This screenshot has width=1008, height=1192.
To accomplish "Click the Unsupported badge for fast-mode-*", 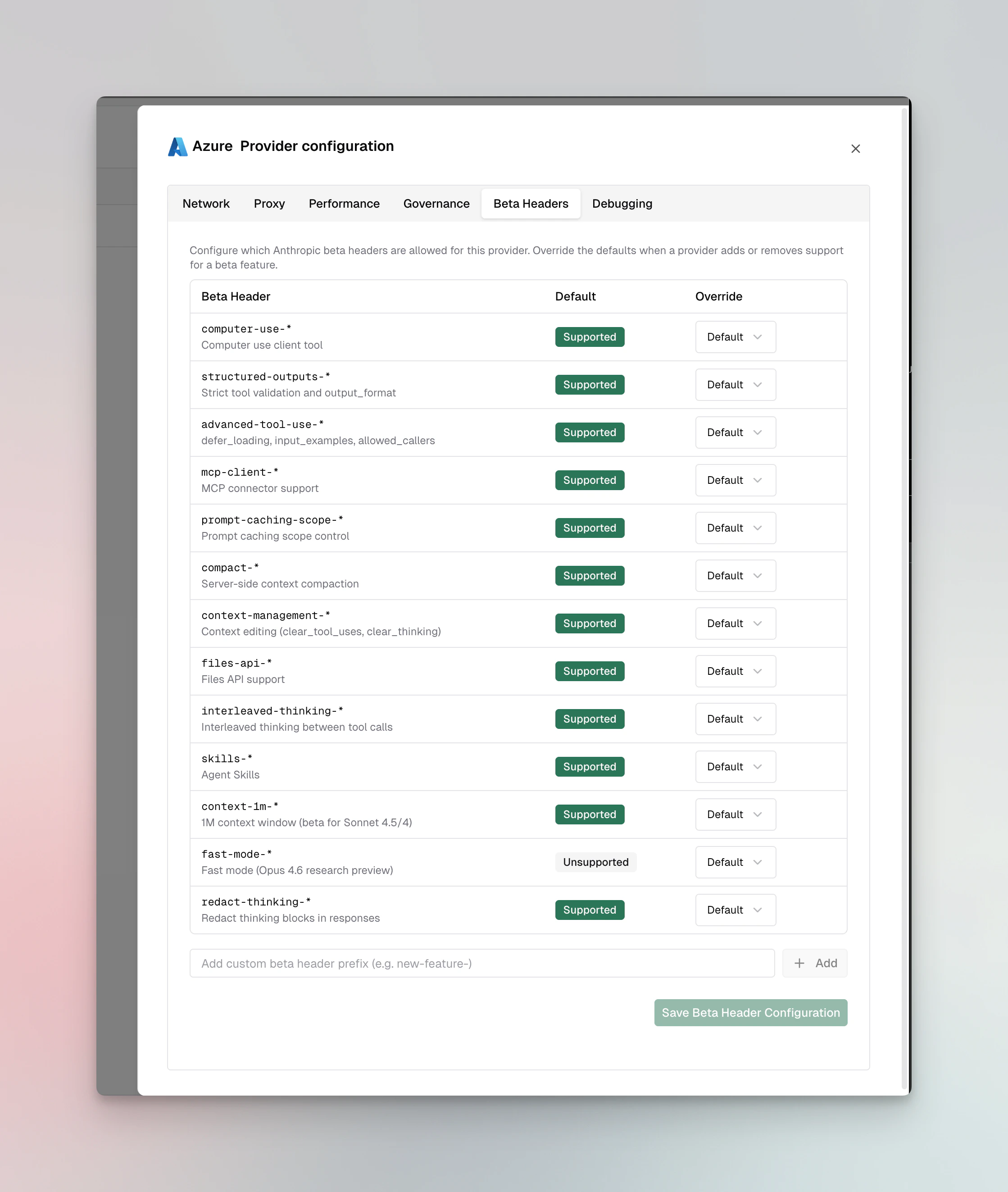I will click(x=595, y=862).
